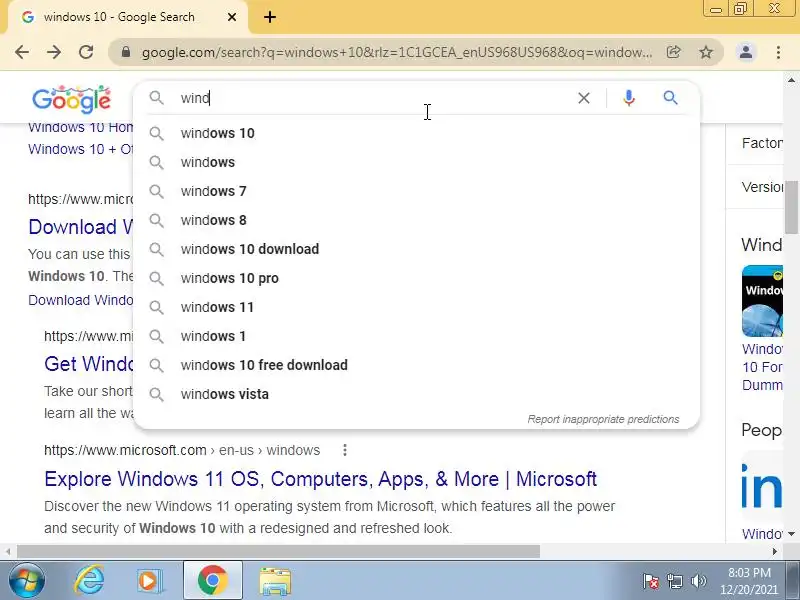Click the vertical scrollbar down arrow
800x600 pixels.
(x=791, y=534)
